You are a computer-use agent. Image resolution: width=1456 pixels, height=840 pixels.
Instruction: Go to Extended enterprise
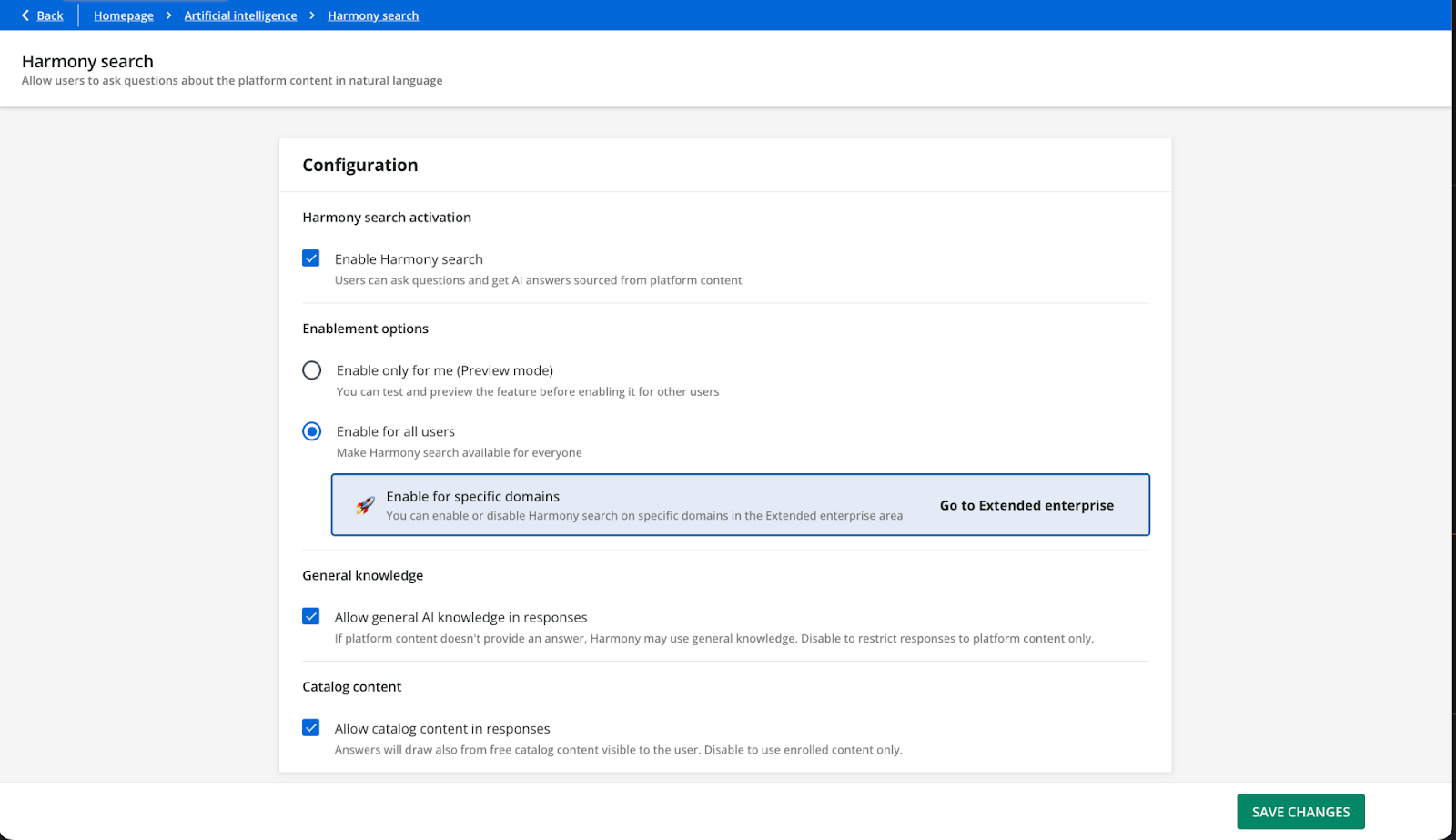point(1026,505)
